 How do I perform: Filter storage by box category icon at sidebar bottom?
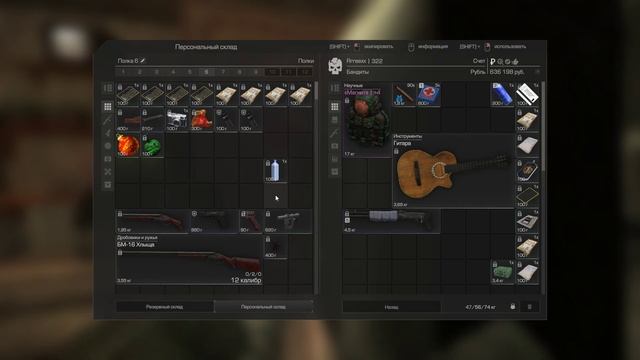[108, 185]
